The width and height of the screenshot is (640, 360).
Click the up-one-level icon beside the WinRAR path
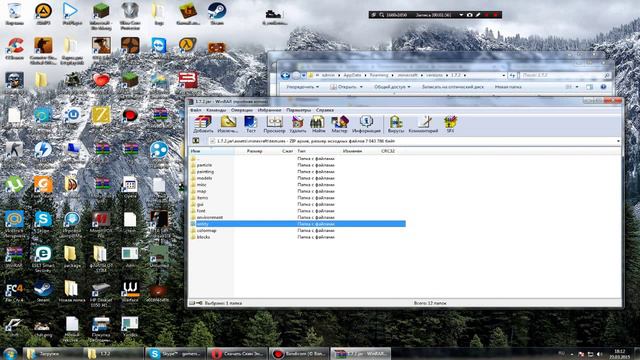click(196, 141)
